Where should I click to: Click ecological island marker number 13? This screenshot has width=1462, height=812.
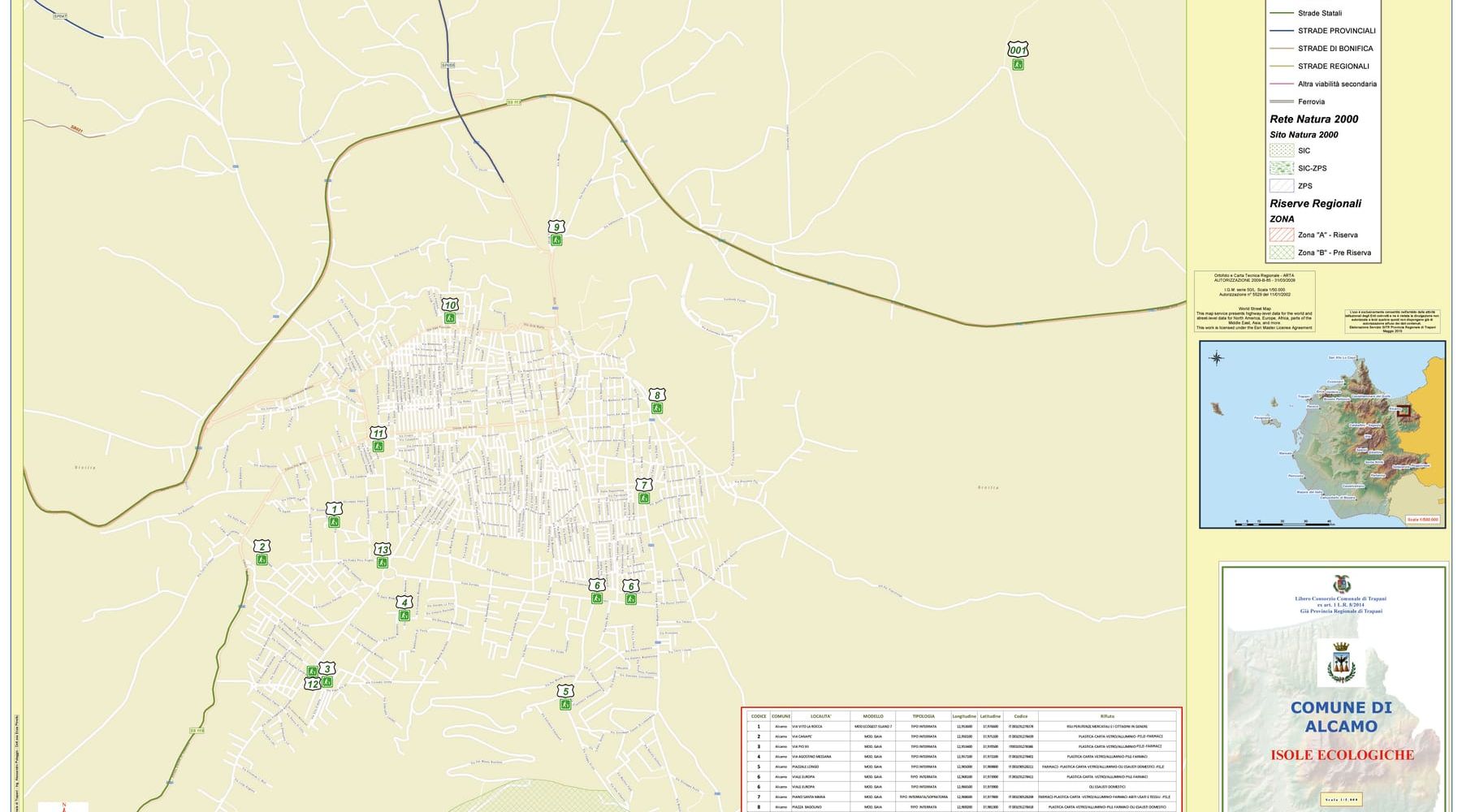coord(382,555)
